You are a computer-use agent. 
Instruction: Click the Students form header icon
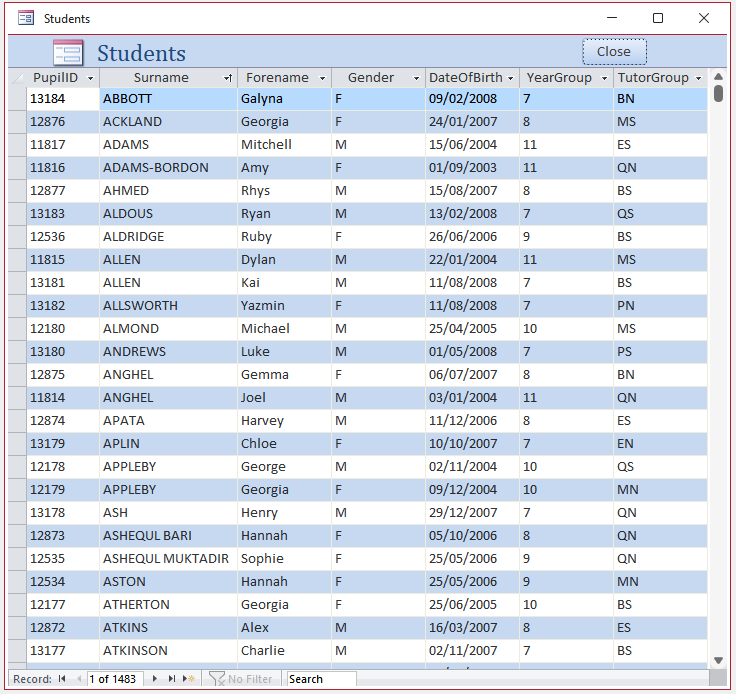coord(68,53)
